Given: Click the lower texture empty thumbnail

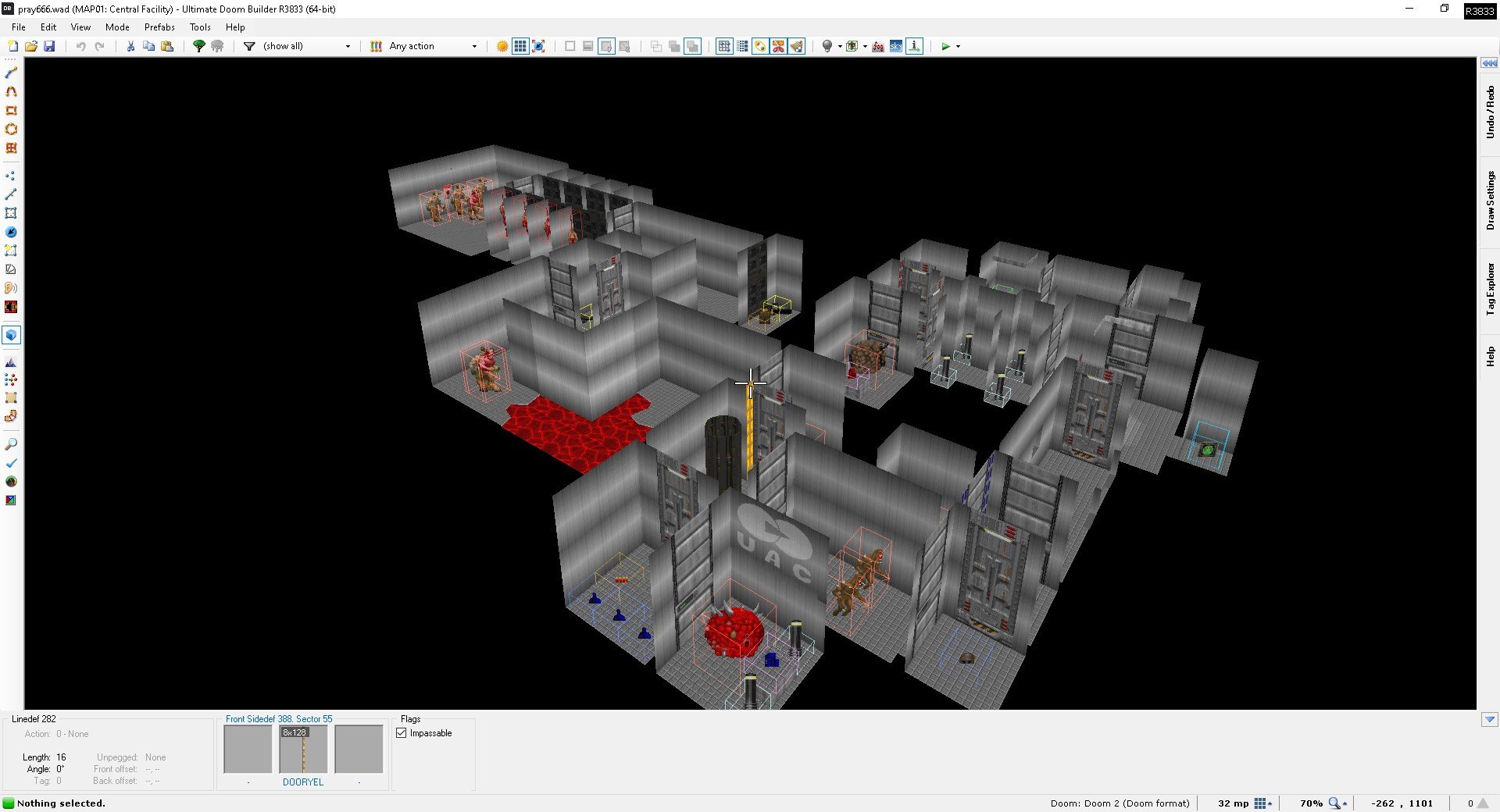Looking at the screenshot, I should pos(359,750).
